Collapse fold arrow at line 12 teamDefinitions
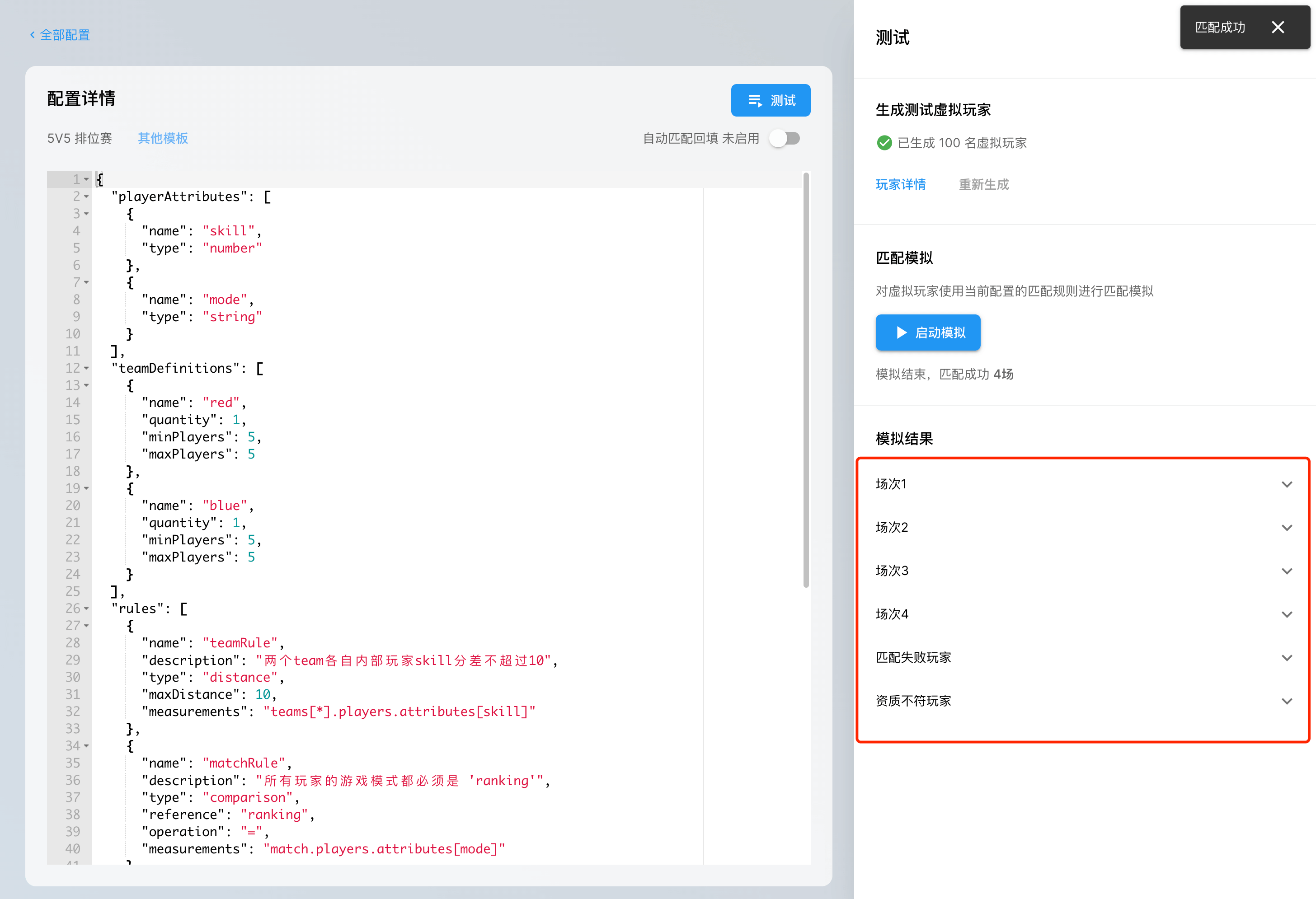This screenshot has width=1316, height=899. [x=87, y=368]
